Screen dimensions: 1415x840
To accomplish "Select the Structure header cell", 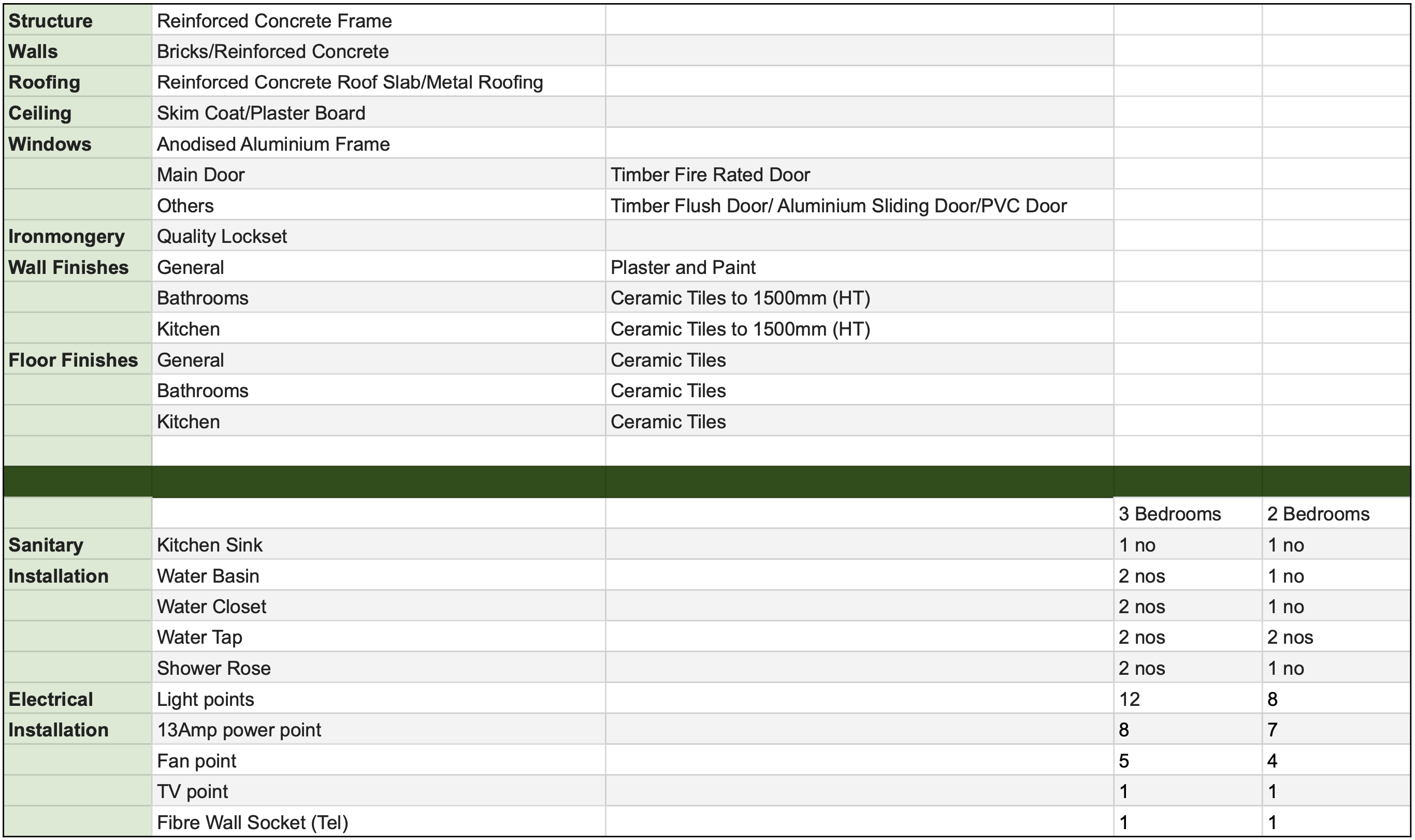I will coord(50,21).
